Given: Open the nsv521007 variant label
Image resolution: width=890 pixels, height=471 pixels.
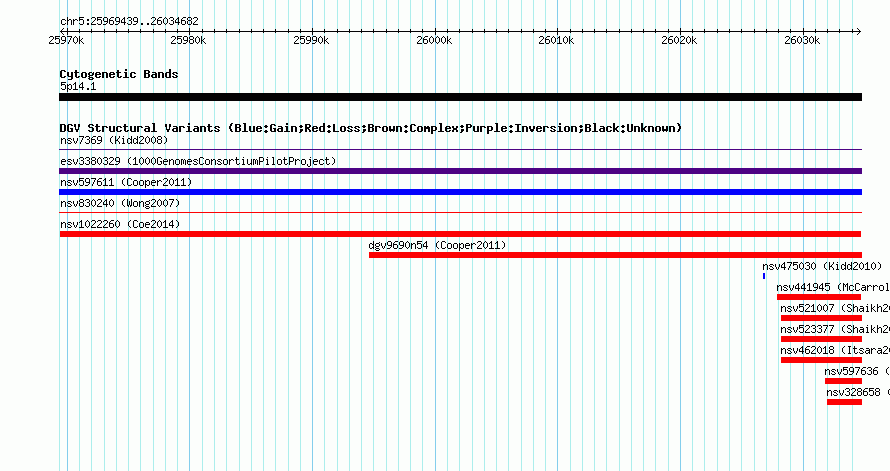Looking at the screenshot, I should click(x=834, y=308).
